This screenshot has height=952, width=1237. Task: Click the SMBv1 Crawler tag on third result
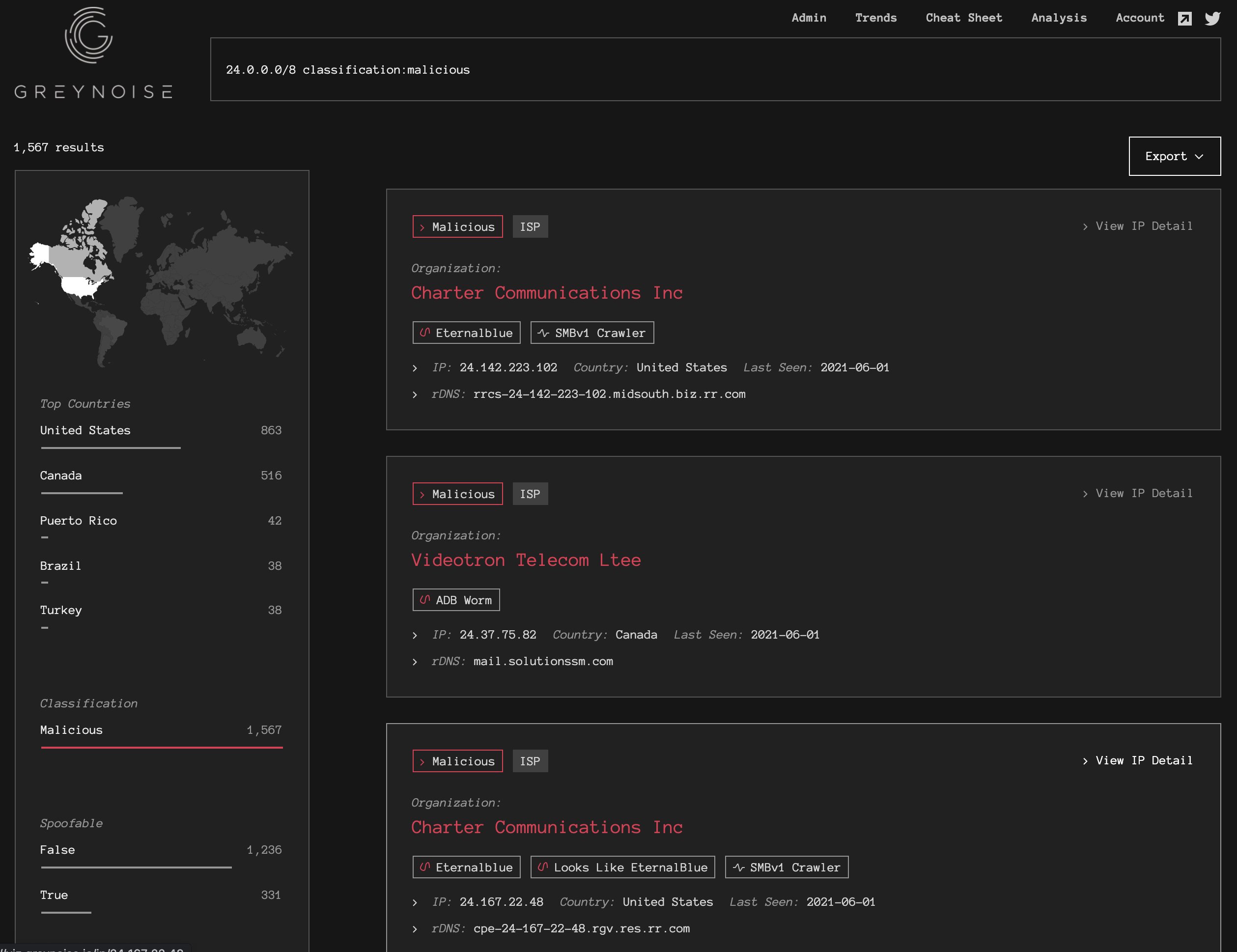pos(786,868)
